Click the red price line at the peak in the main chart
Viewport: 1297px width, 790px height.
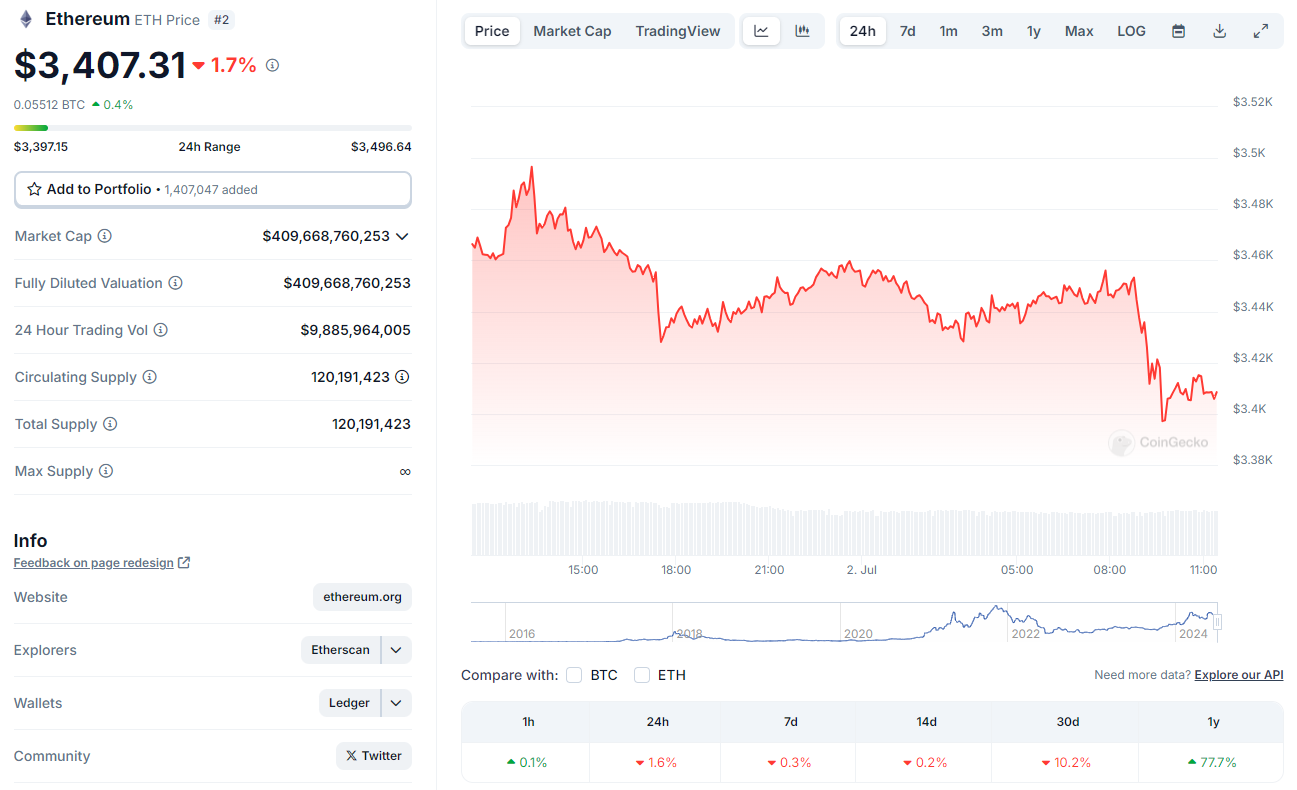pyautogui.click(x=531, y=168)
